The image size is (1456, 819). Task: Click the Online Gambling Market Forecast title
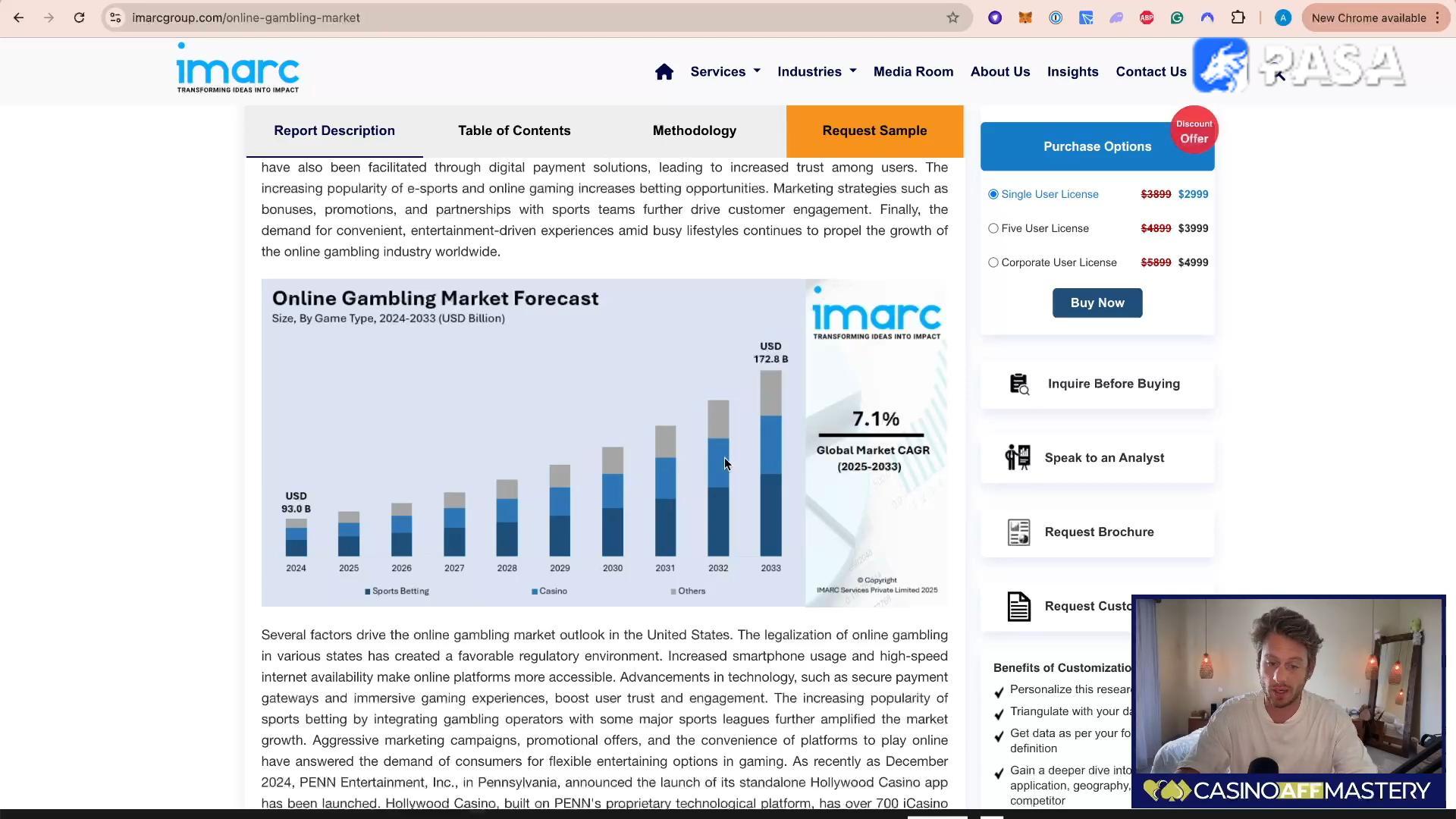point(435,299)
